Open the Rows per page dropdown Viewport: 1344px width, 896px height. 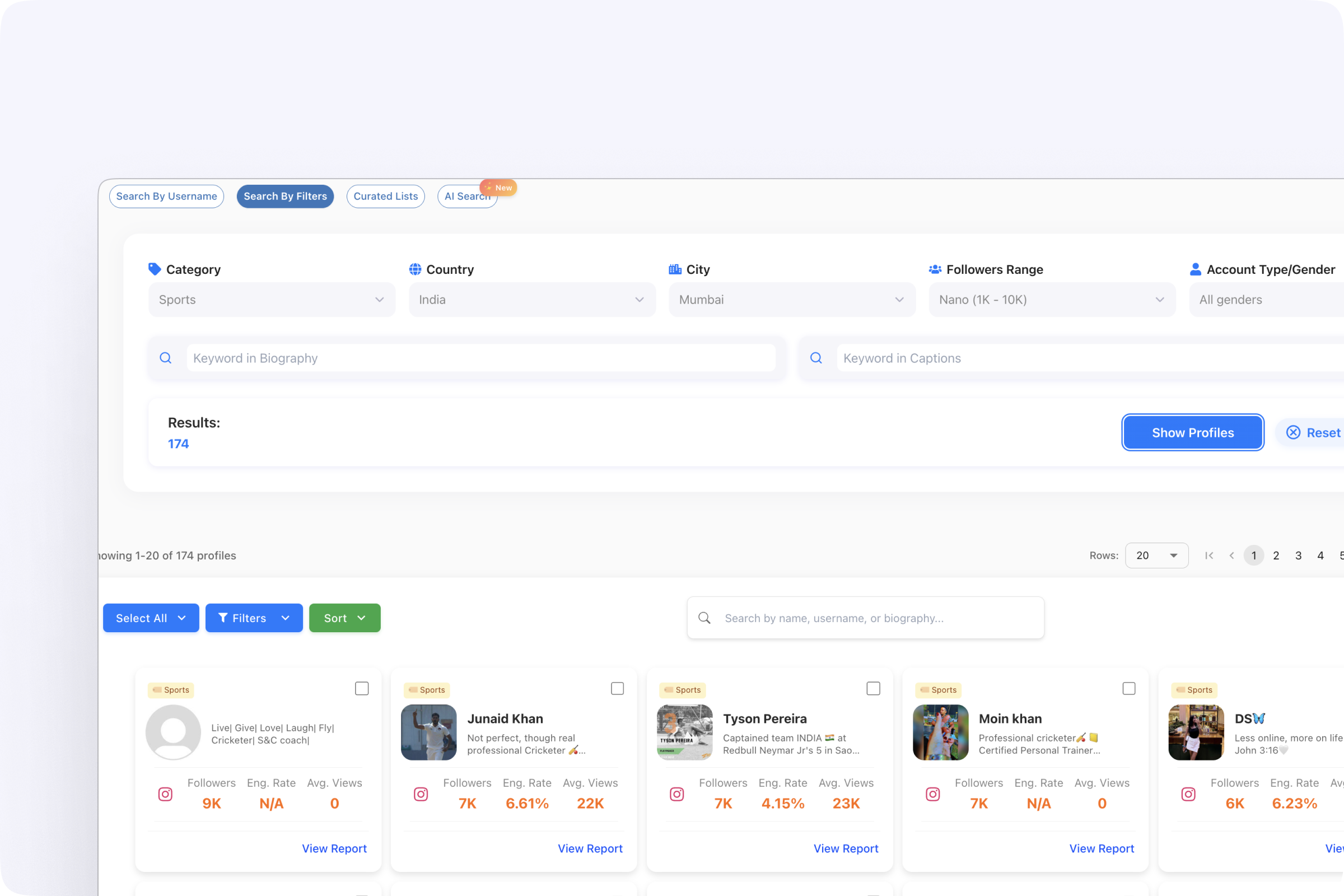tap(1156, 556)
